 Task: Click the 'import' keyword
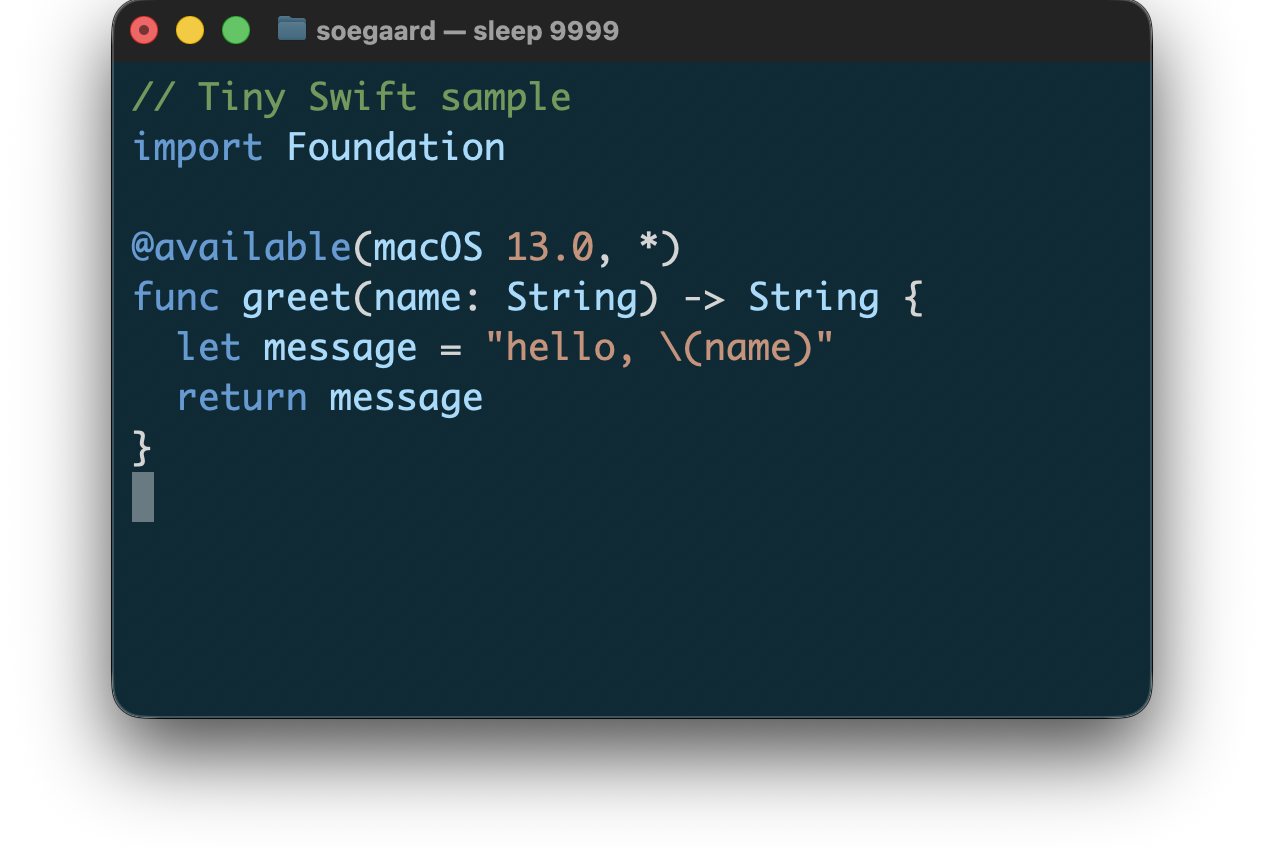coord(197,148)
